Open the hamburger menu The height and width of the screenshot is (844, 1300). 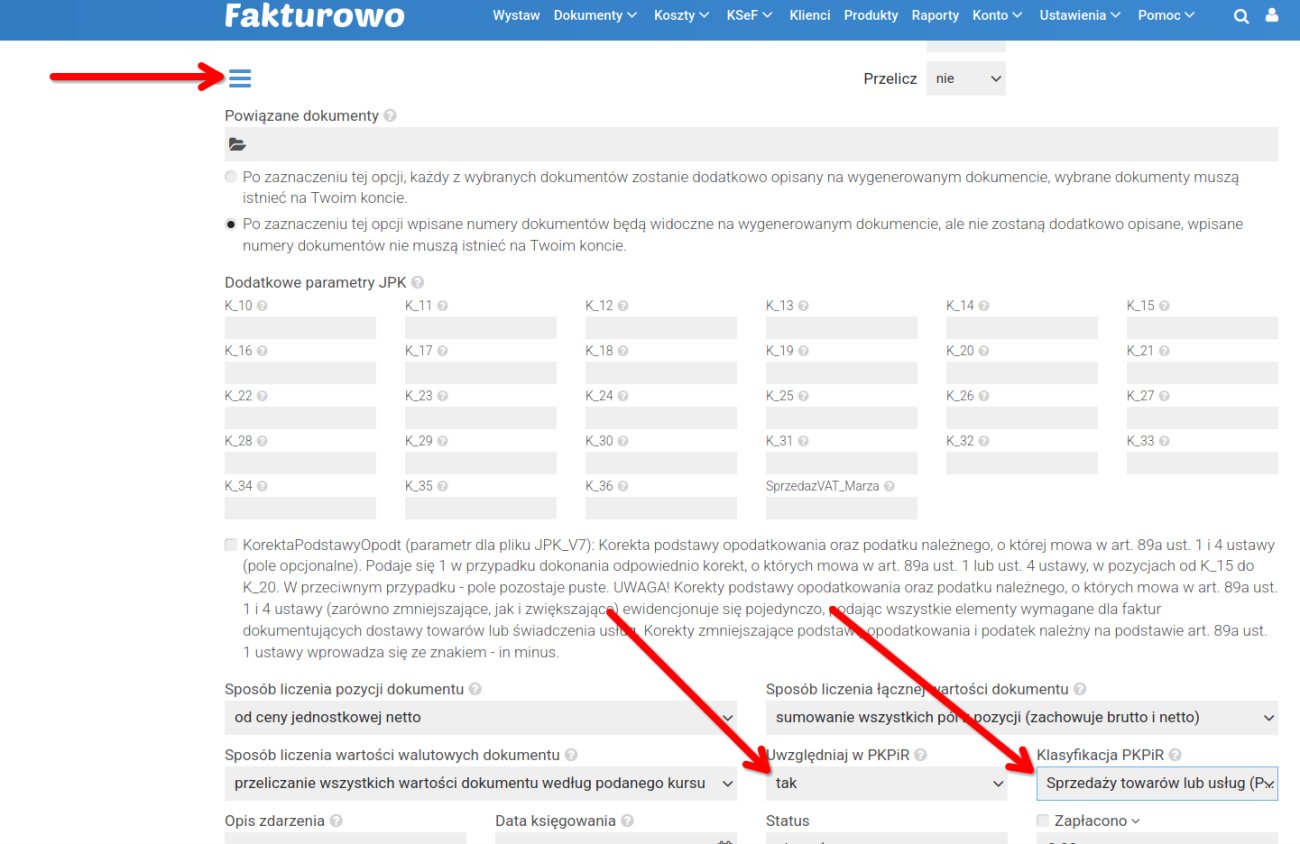point(240,78)
